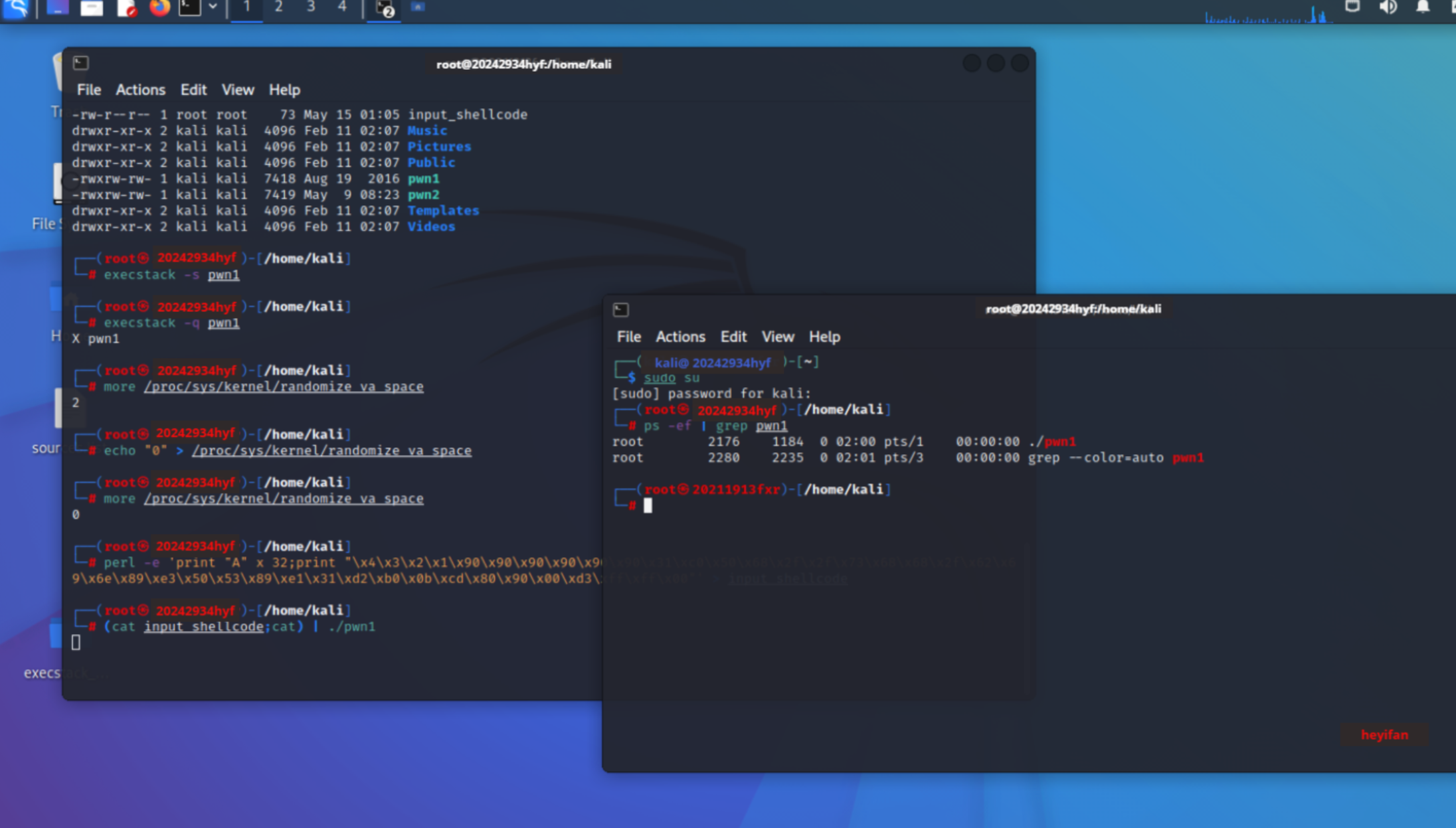Click the terminal emulator launcher icon
This screenshot has width=1456, height=828.
point(190,8)
